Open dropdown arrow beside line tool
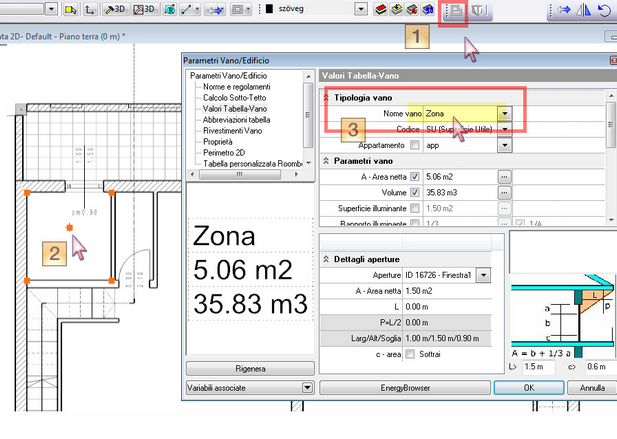This screenshot has height=439, width=617. click(x=197, y=9)
